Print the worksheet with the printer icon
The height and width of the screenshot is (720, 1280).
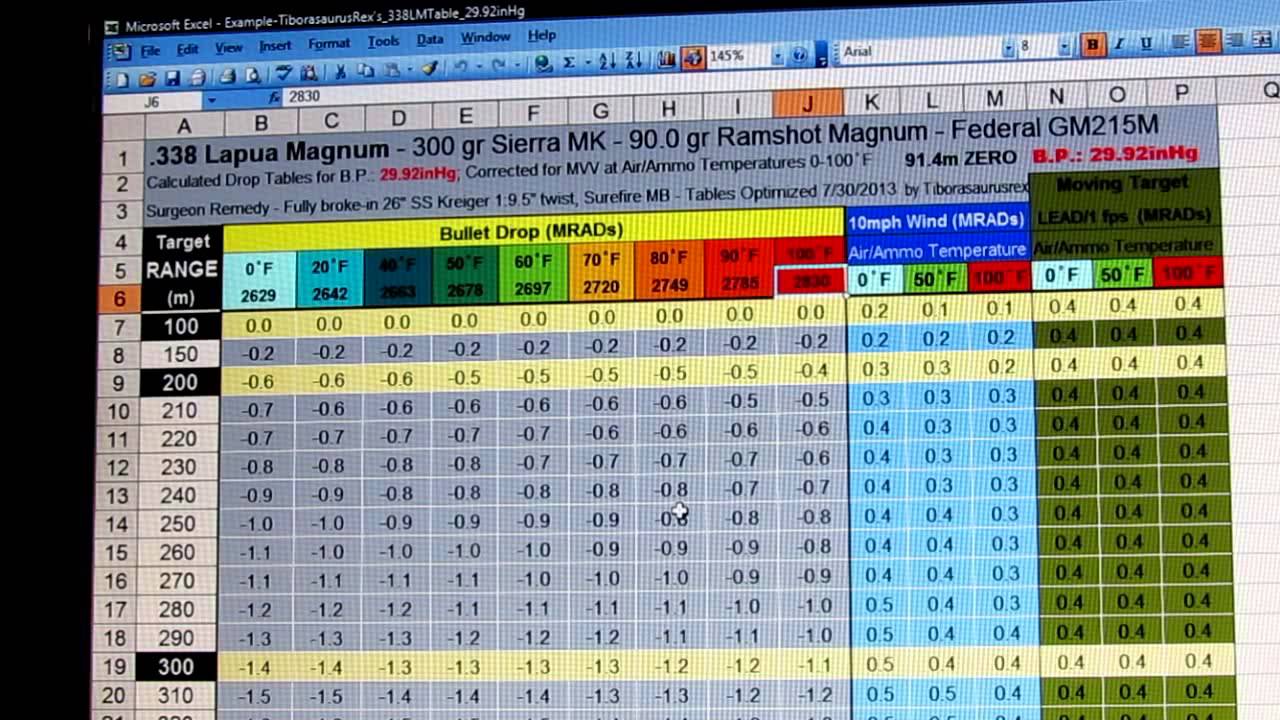[x=227, y=76]
